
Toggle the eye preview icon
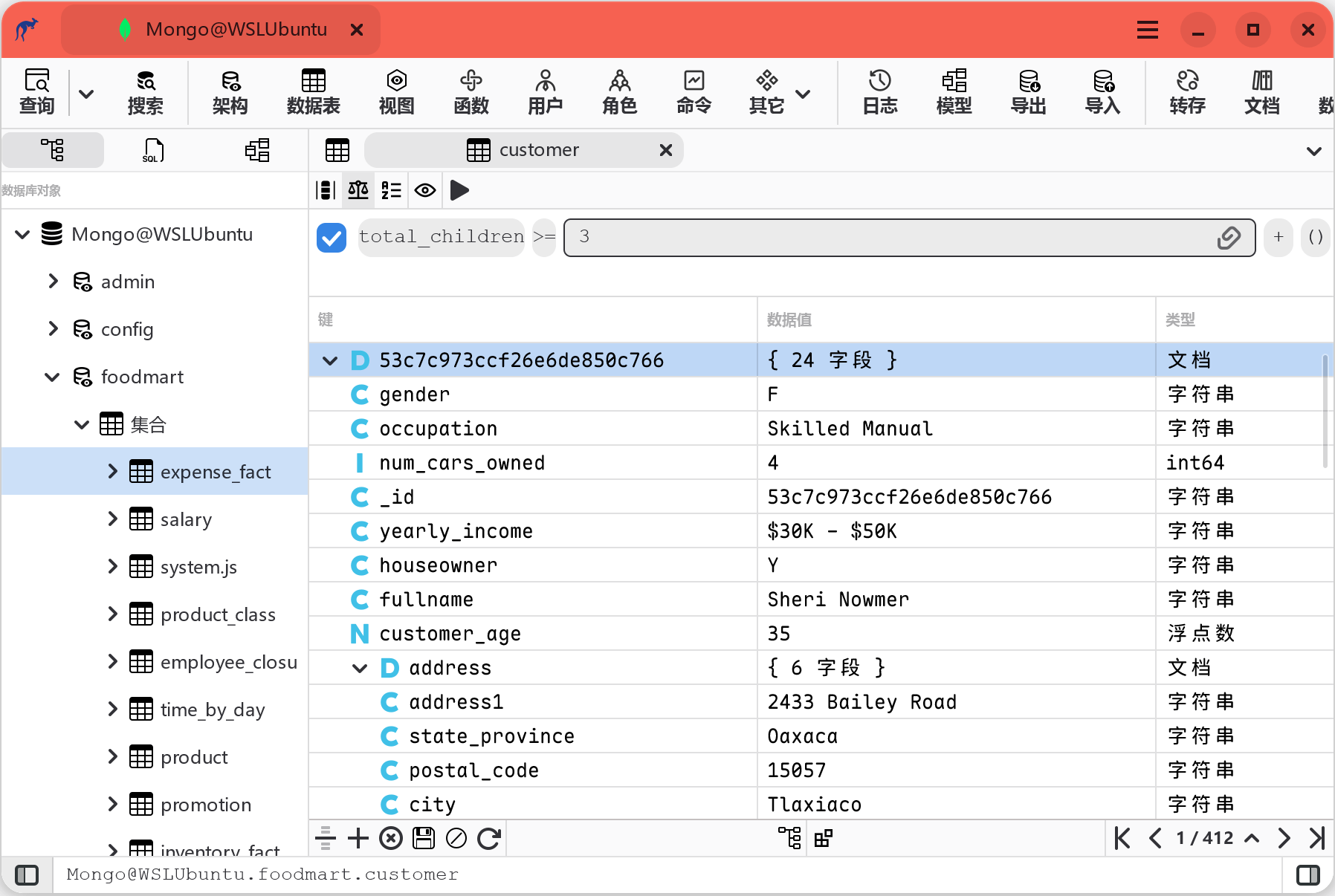[x=425, y=190]
